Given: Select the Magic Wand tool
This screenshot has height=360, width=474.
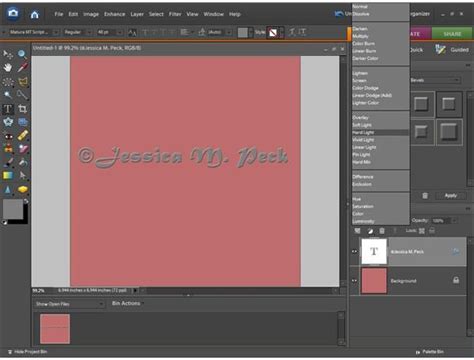Looking at the screenshot, I should (8, 95).
